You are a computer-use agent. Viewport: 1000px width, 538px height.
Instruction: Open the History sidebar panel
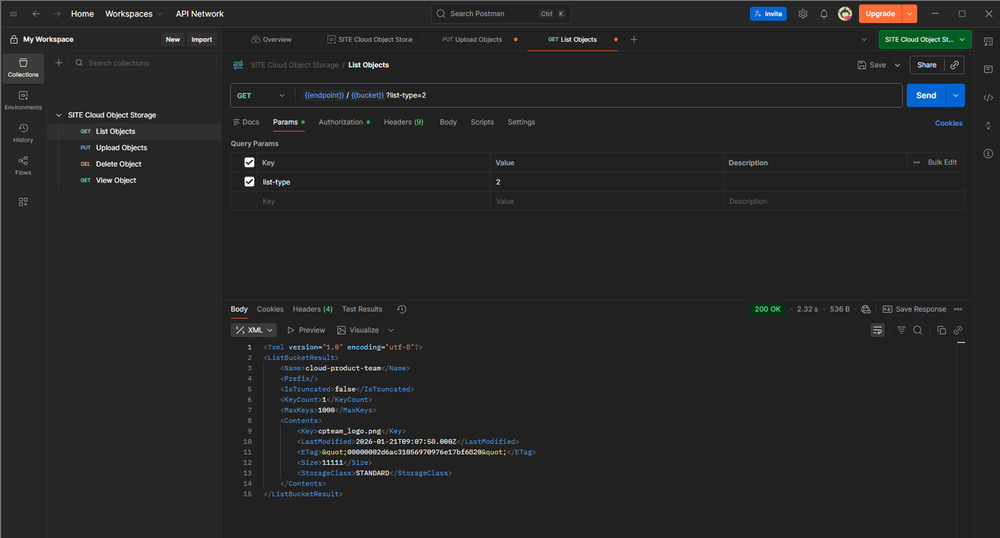[23, 133]
